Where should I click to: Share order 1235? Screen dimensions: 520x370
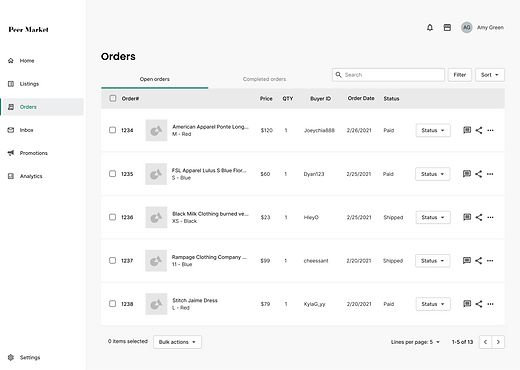tap(478, 174)
